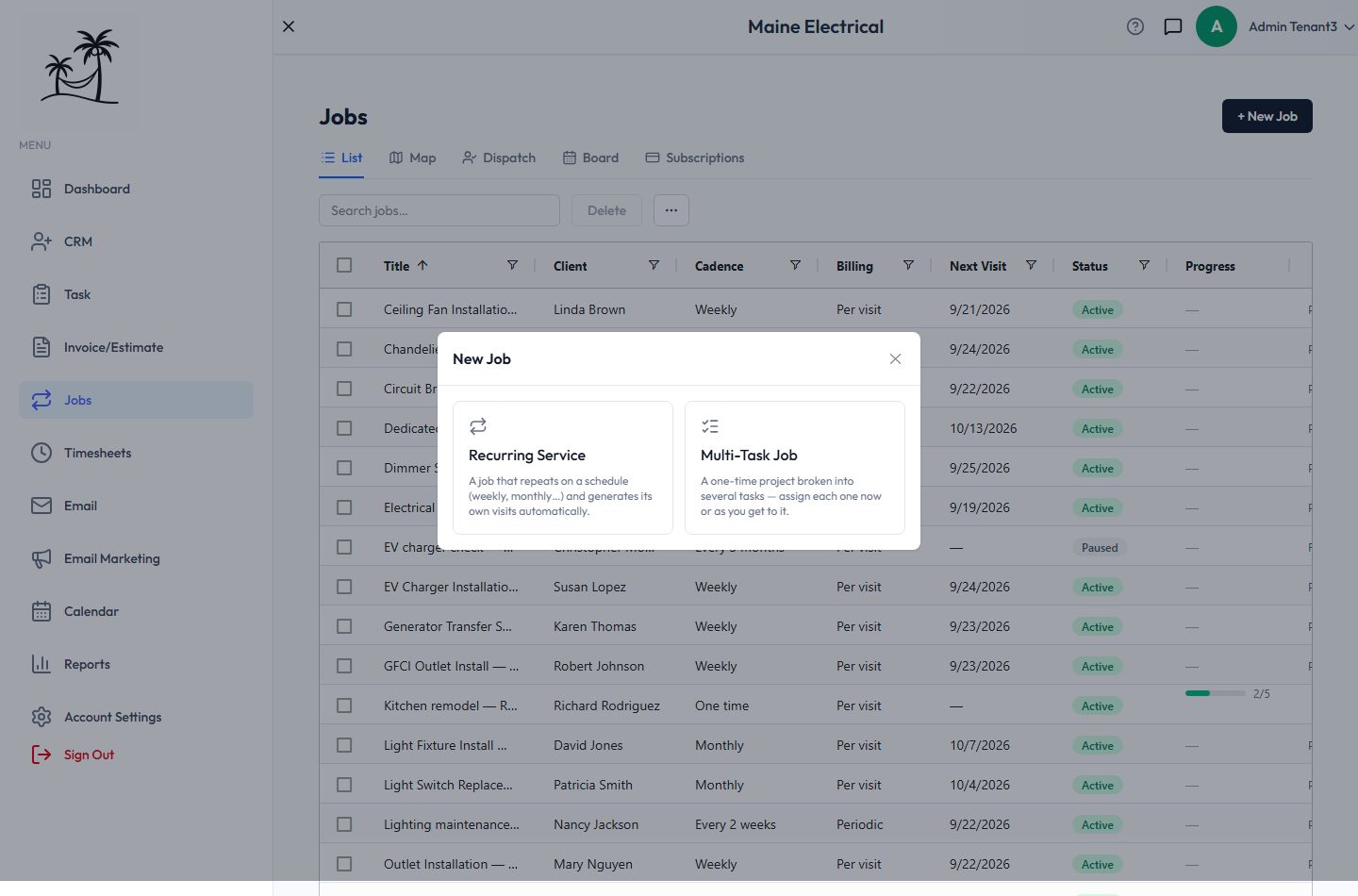Click the Email envelope icon
This screenshot has width=1358, height=896.
click(41, 506)
